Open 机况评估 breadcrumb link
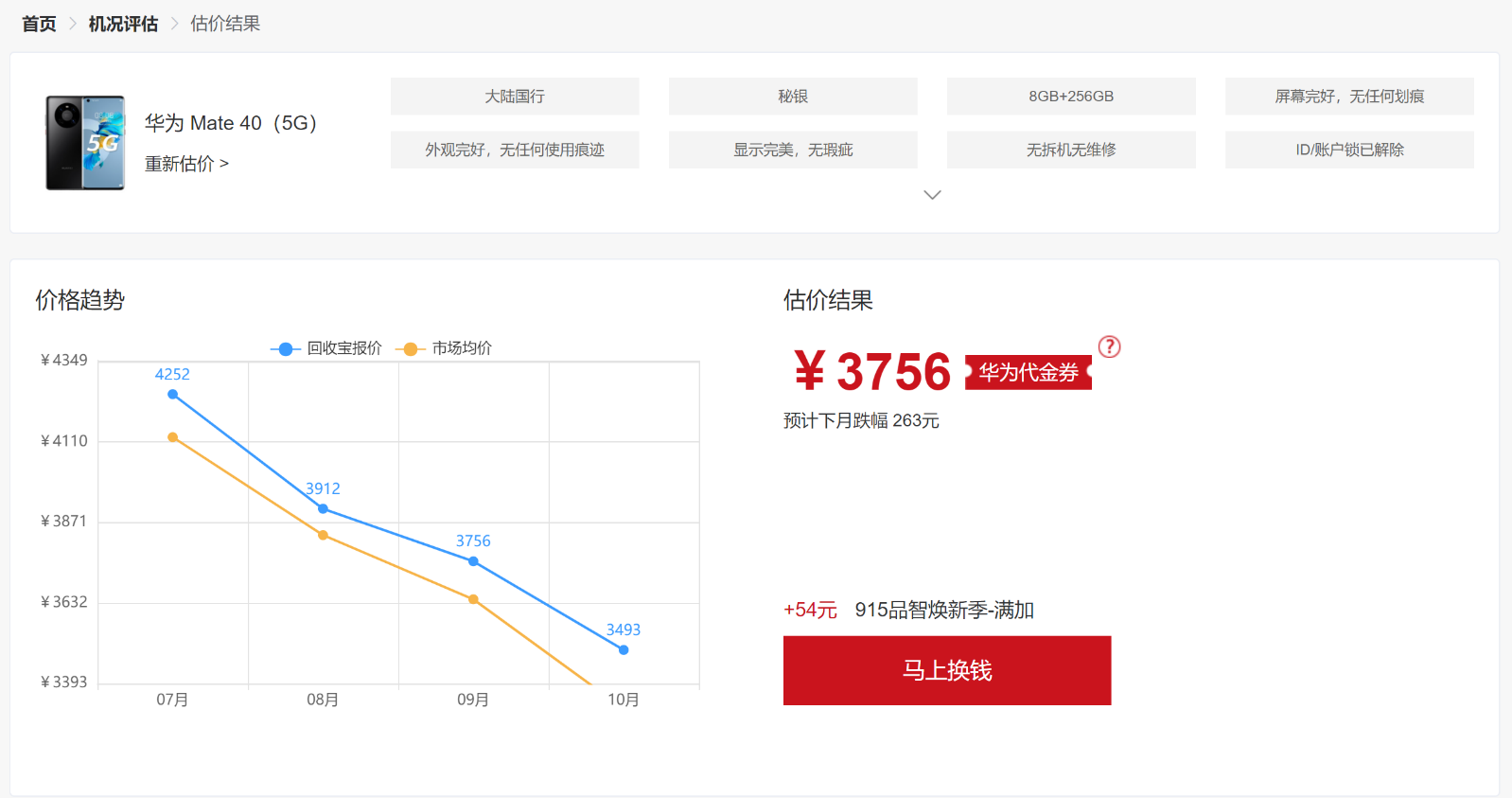The height and width of the screenshot is (798, 1512). (x=123, y=24)
